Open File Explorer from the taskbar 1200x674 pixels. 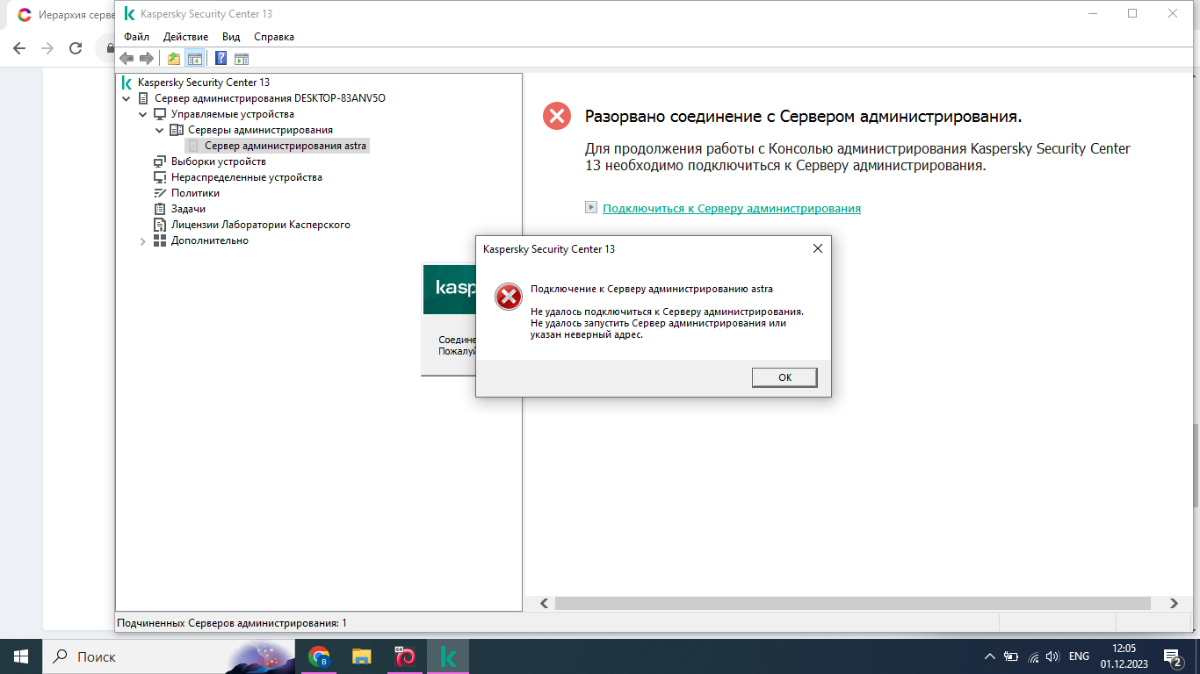(x=362, y=657)
